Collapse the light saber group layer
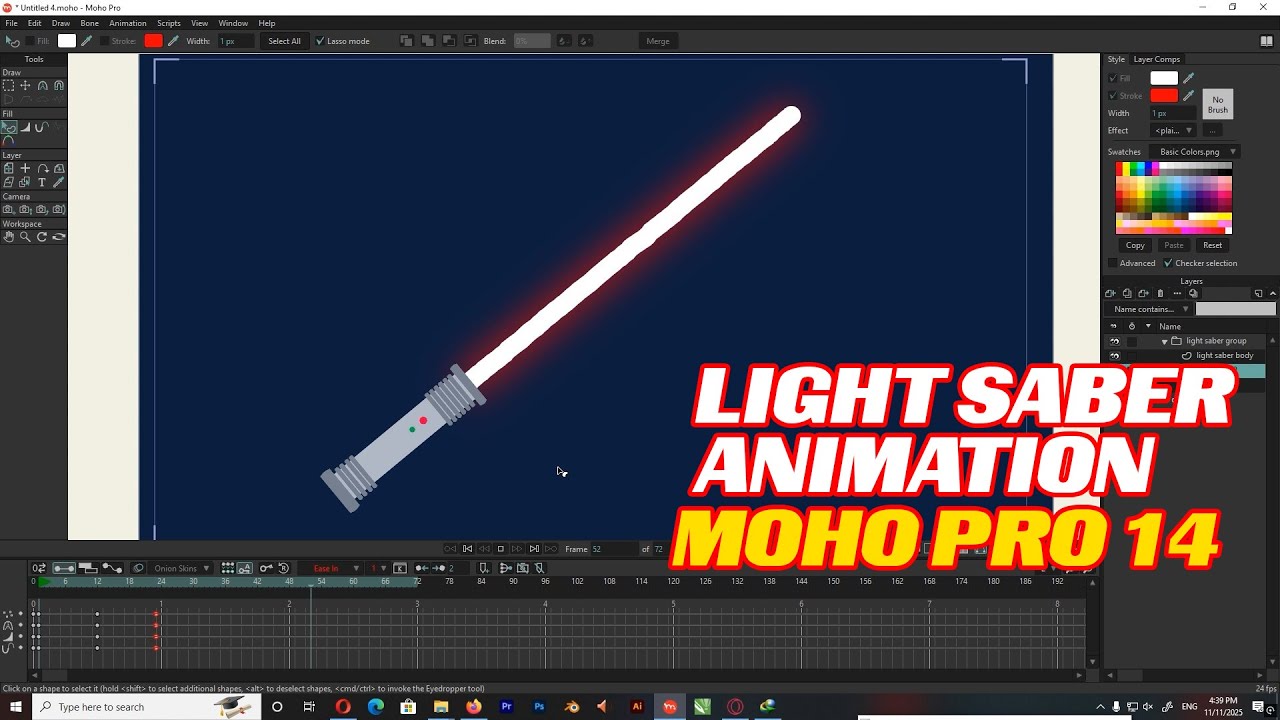 point(1164,341)
